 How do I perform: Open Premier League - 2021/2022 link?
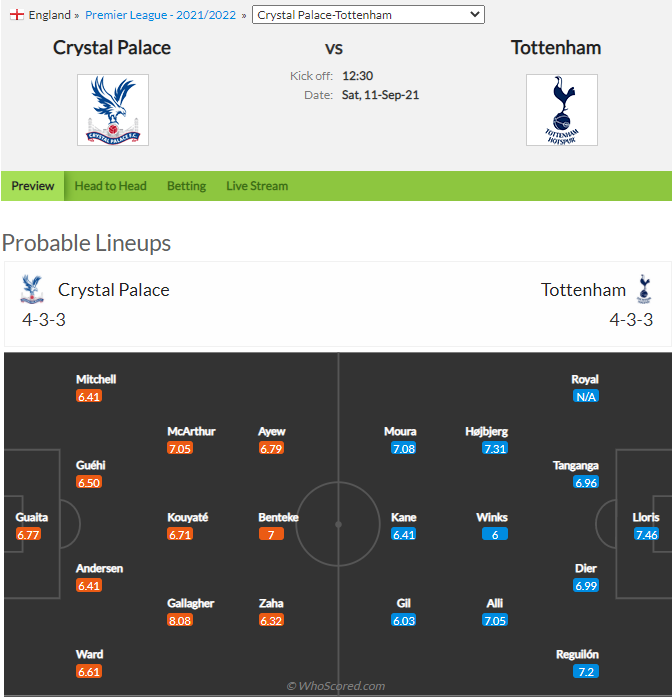[x=160, y=15]
